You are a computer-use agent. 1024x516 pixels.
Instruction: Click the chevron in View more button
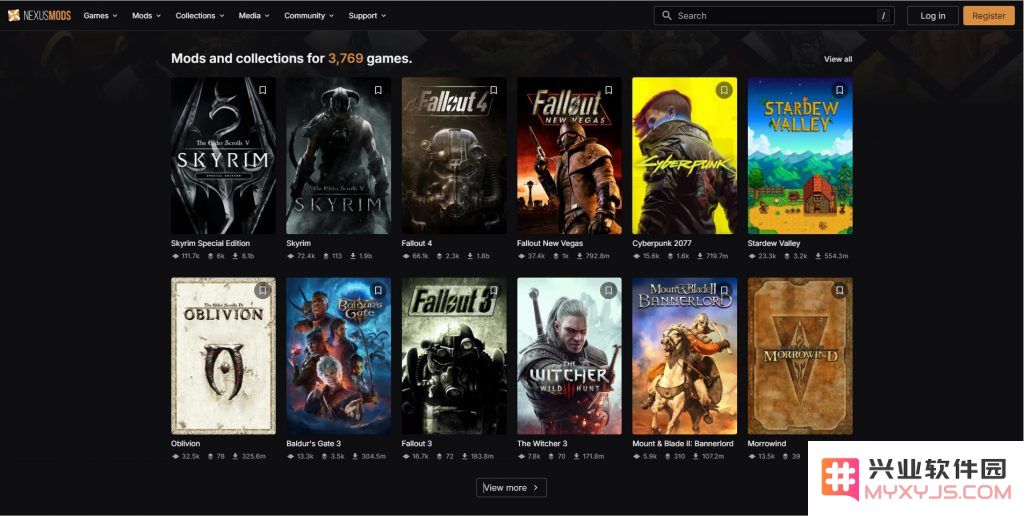coord(536,487)
